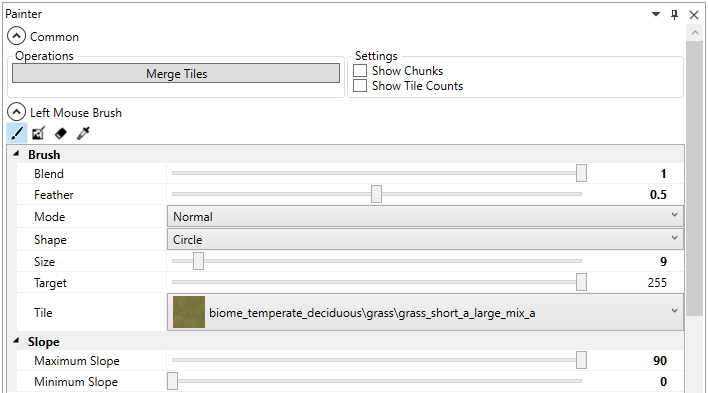Select the paint brush tool icon
Screen dimensions: 708x393
pos(17,133)
